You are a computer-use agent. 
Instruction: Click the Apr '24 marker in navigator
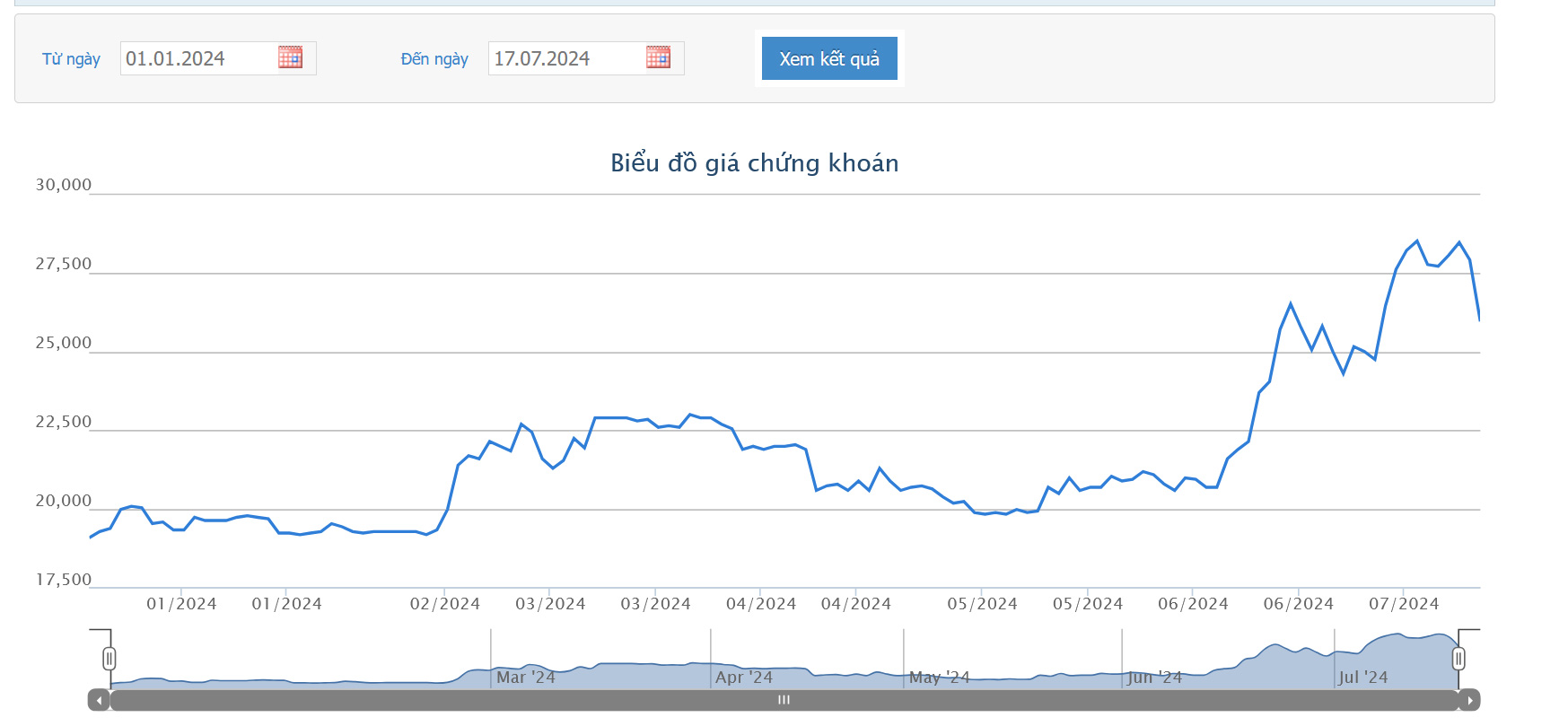click(x=743, y=678)
